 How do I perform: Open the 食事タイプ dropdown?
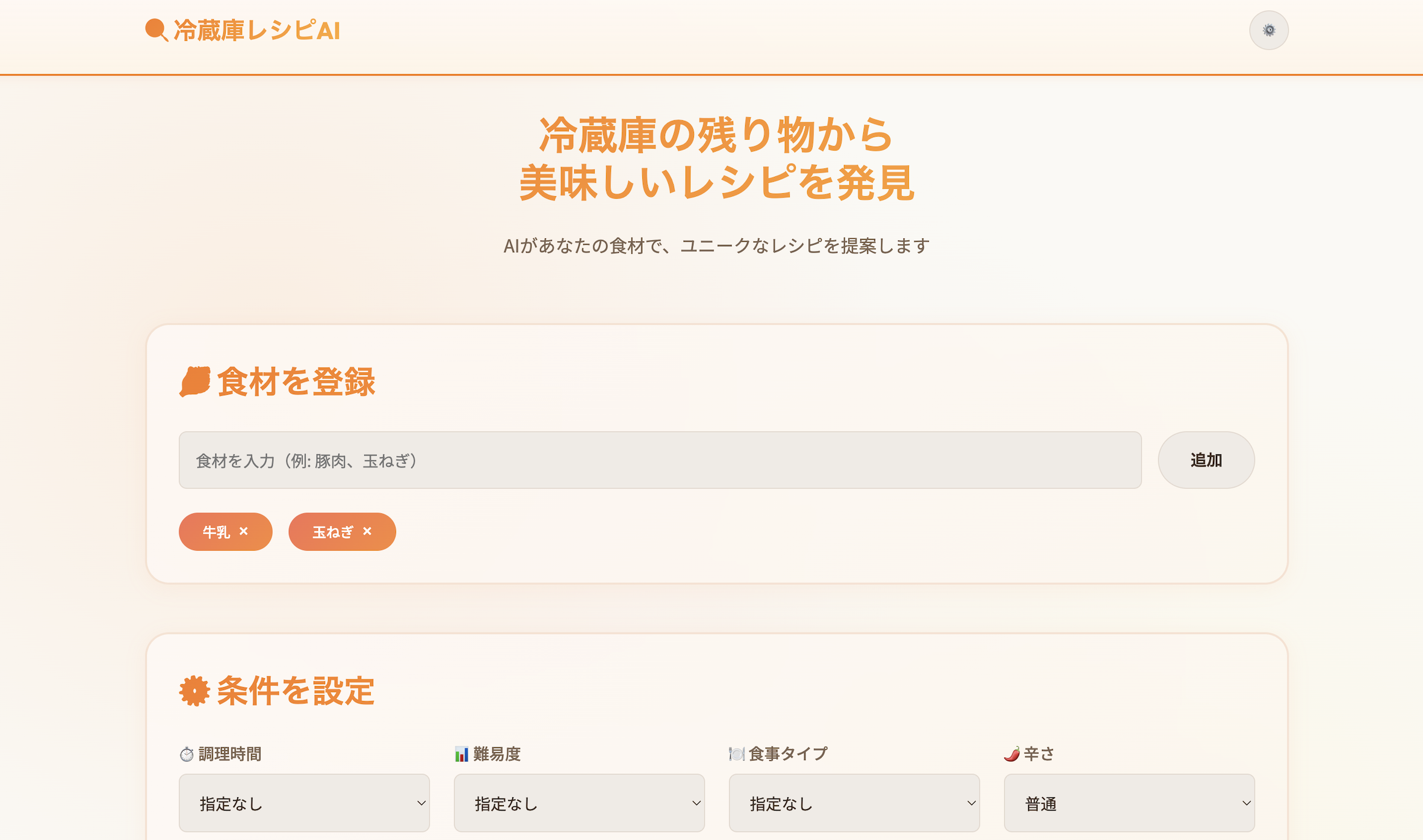point(854,803)
